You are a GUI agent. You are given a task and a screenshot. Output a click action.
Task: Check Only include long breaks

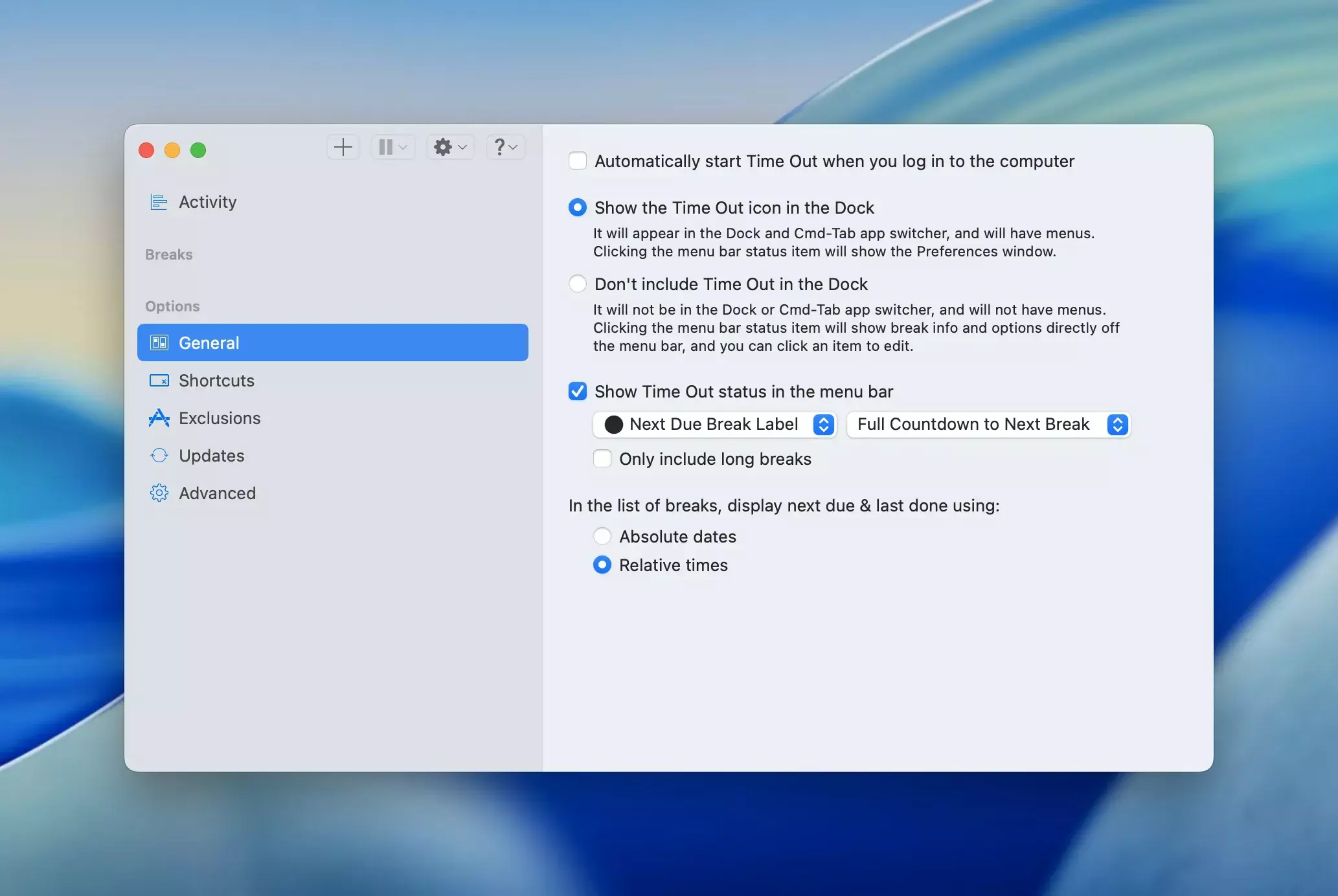(x=602, y=459)
